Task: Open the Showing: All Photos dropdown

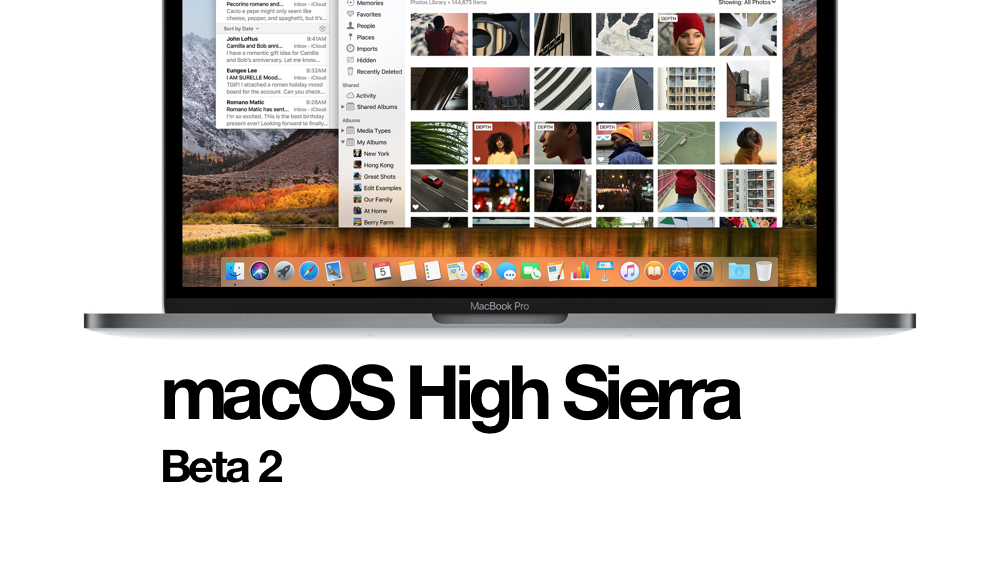Action: point(747,3)
